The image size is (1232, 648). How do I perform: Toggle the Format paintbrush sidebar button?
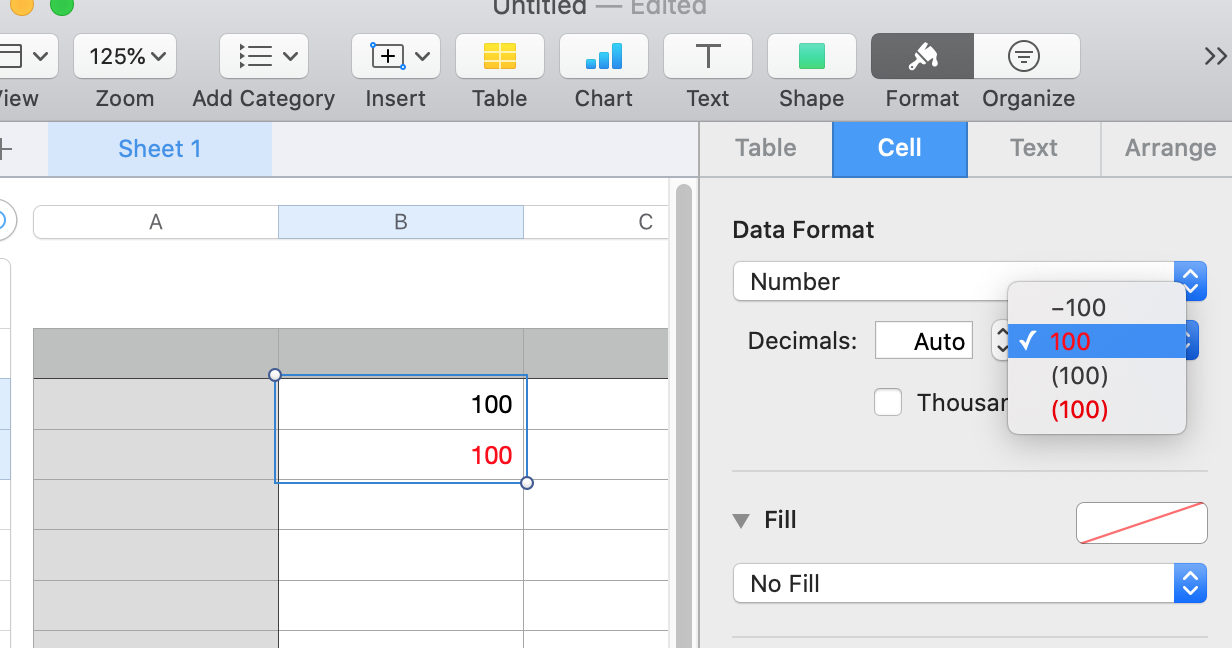point(922,56)
